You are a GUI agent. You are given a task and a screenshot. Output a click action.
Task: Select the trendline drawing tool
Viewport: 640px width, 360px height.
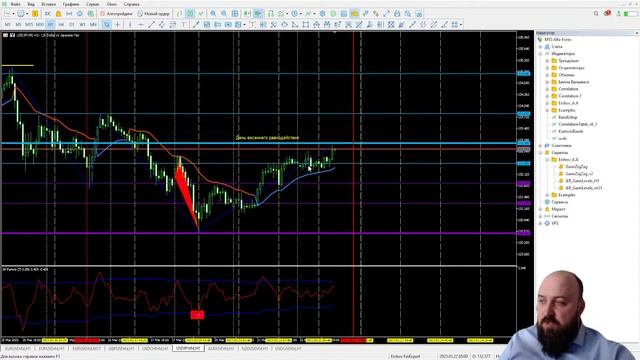pyautogui.click(x=151, y=24)
